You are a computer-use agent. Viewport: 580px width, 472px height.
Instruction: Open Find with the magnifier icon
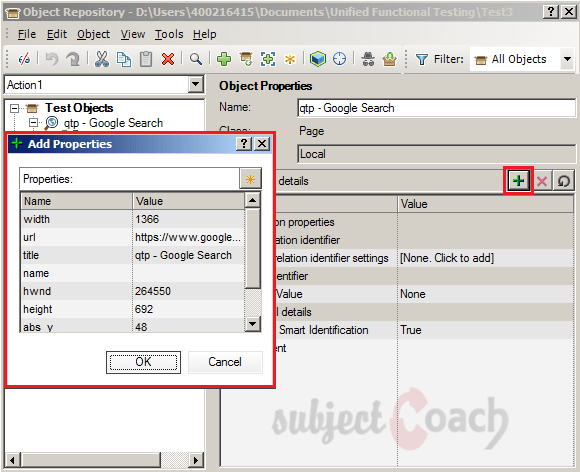pos(195,59)
